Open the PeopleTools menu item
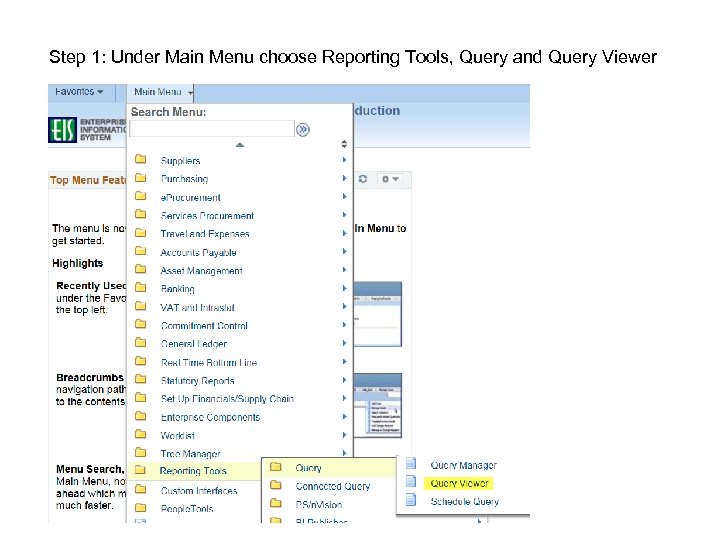Screen dimensions: 720x540 click(187, 509)
